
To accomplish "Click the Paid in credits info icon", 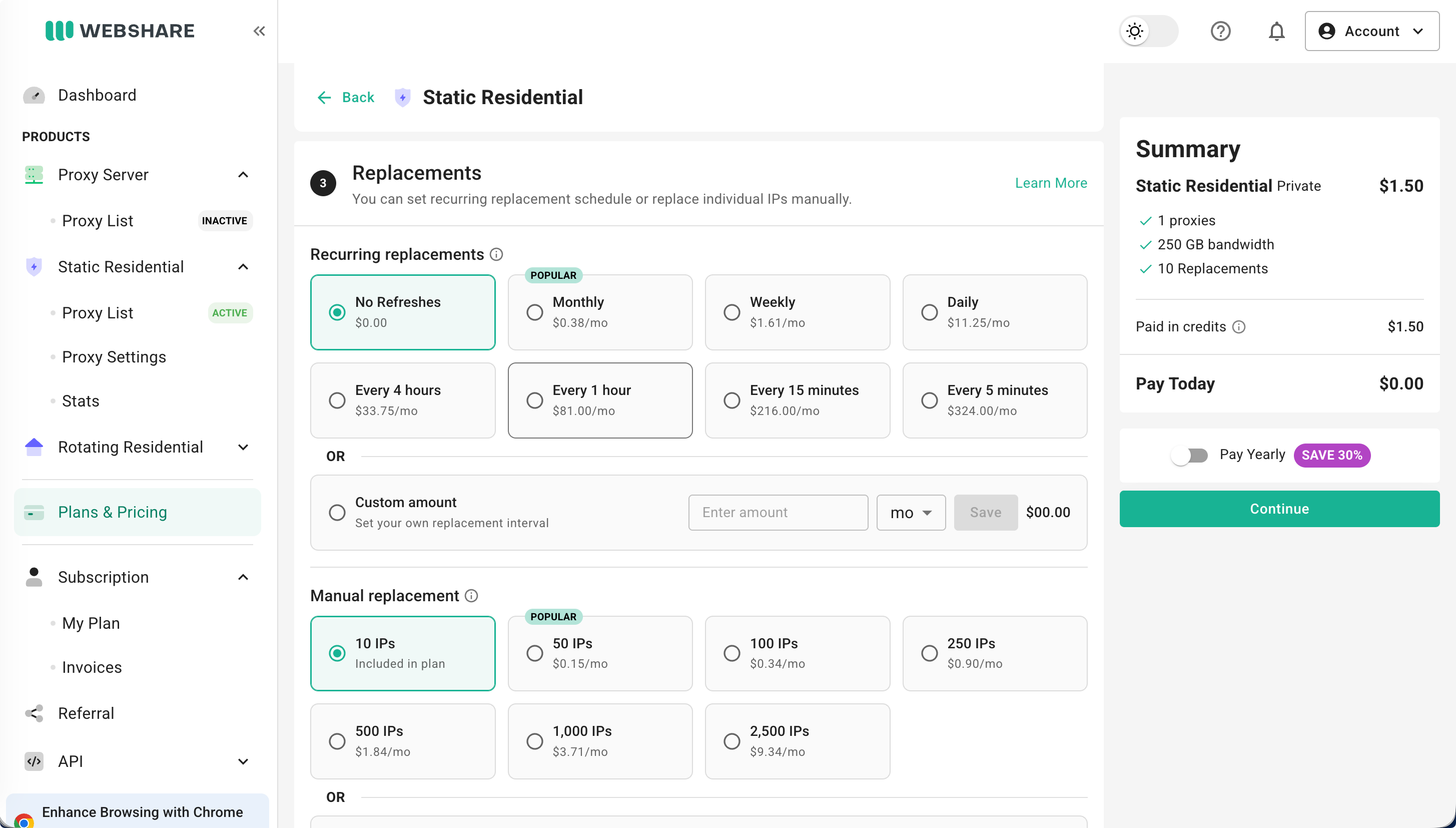I will pyautogui.click(x=1239, y=326).
